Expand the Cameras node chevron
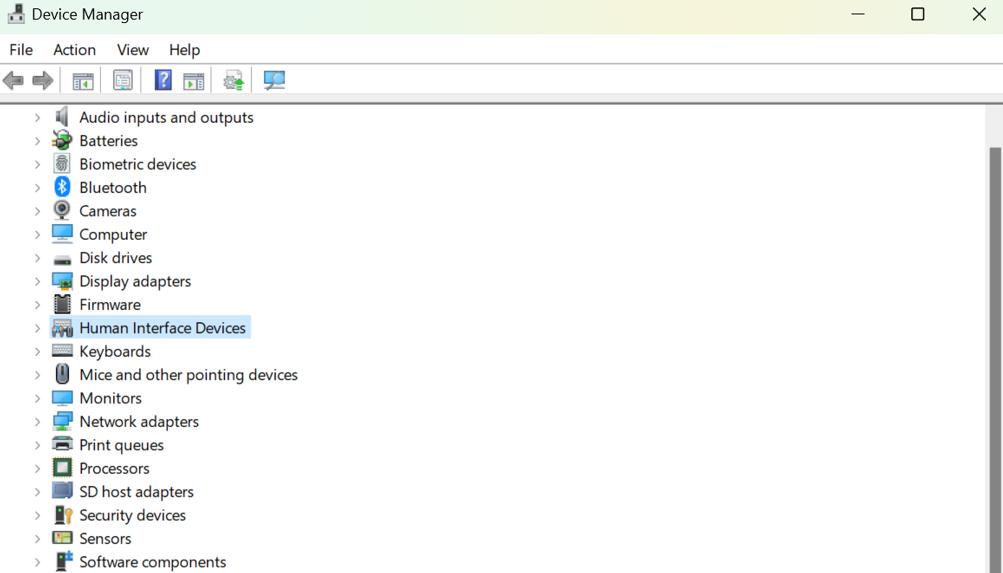This screenshot has height=573, width=1003. (x=38, y=211)
